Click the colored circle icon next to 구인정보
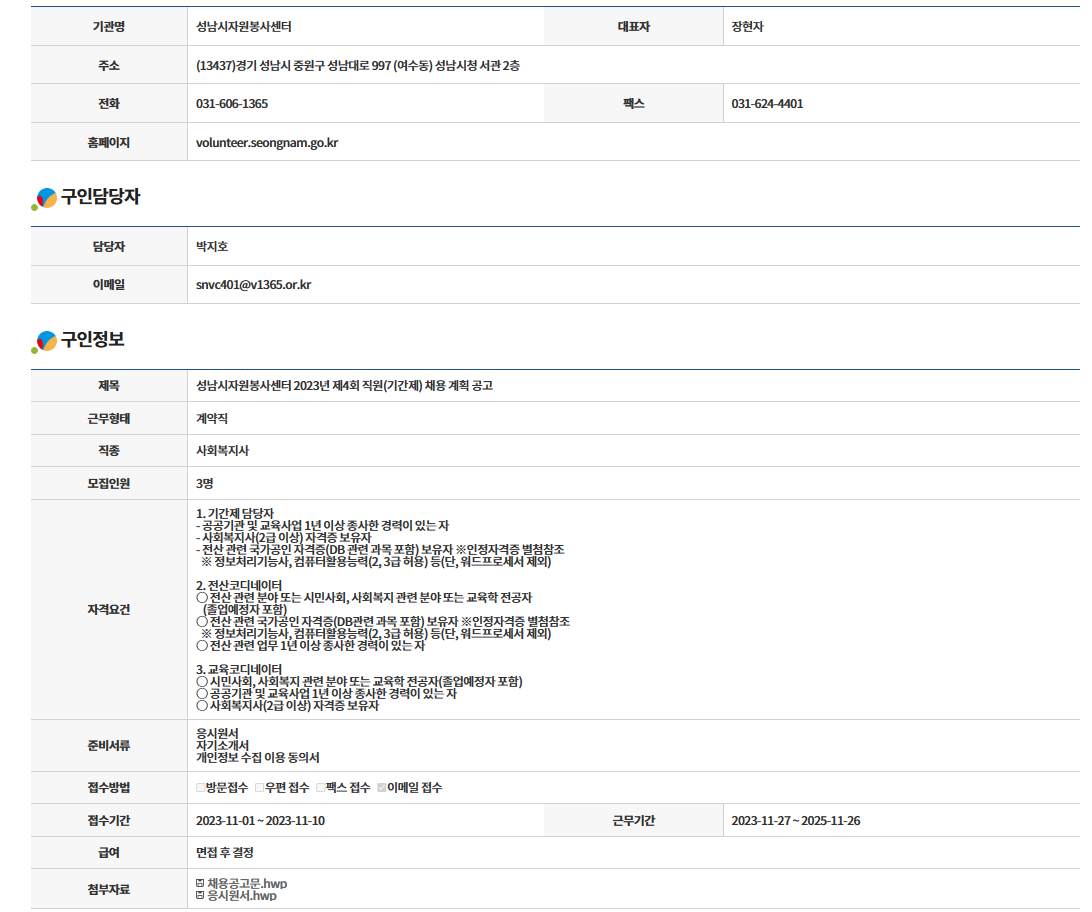 pos(45,342)
